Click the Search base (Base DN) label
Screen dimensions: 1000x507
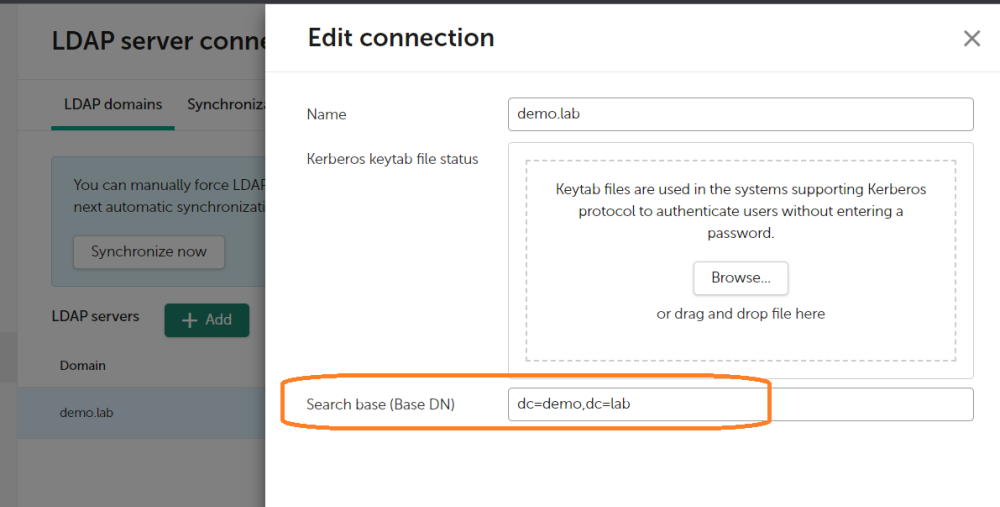(380, 404)
